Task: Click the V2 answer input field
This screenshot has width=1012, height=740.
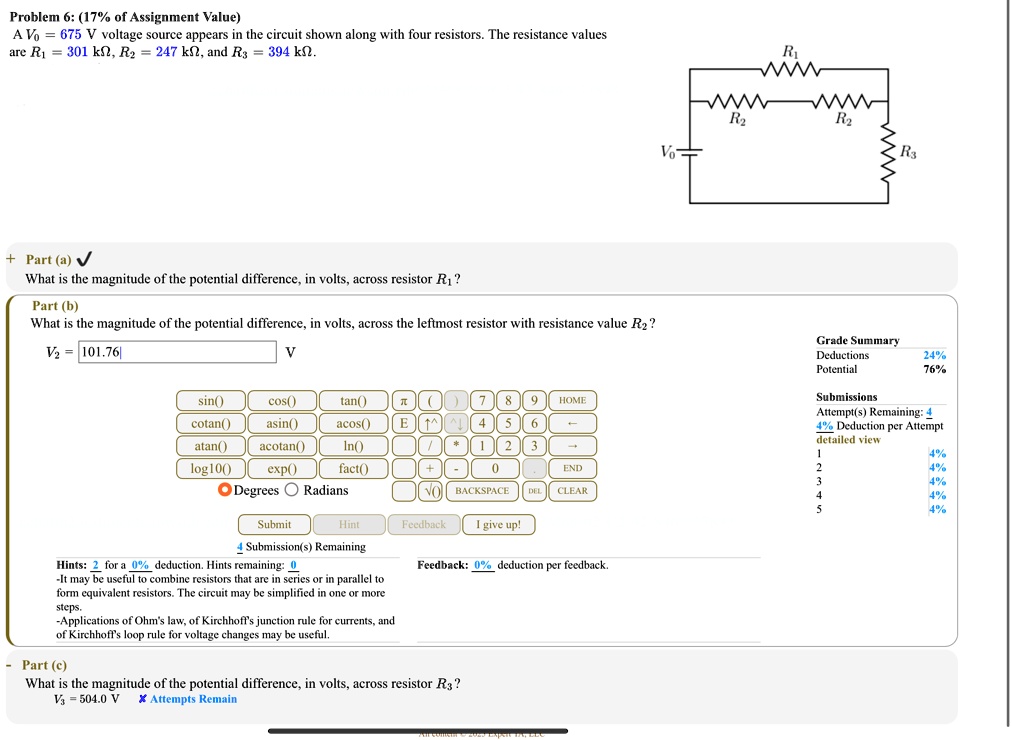Action: [x=177, y=352]
